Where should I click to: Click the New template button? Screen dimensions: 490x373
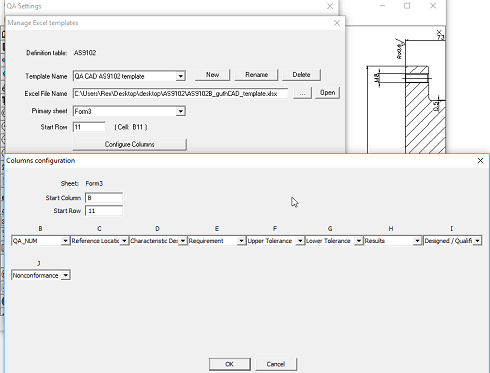click(212, 75)
